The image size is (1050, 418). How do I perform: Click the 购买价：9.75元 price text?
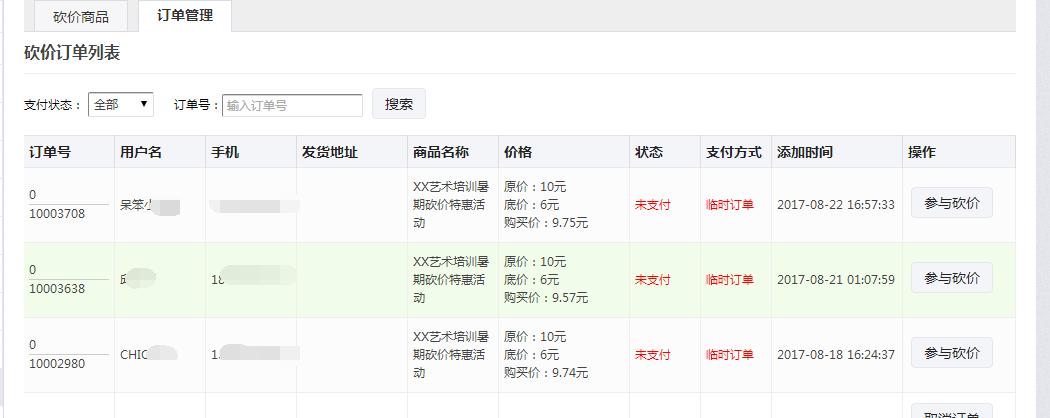click(546, 223)
